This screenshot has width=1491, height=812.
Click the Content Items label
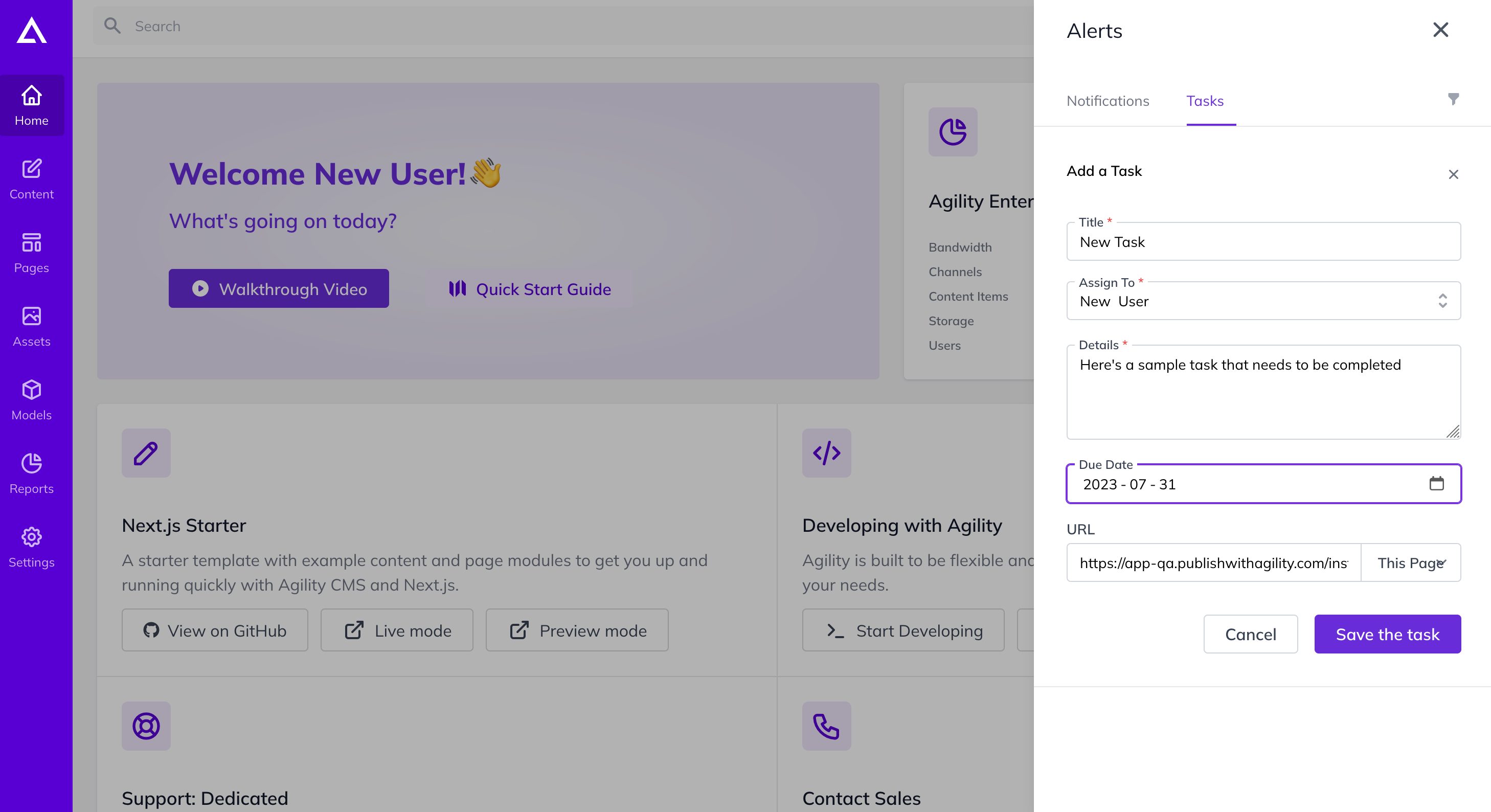click(x=968, y=297)
